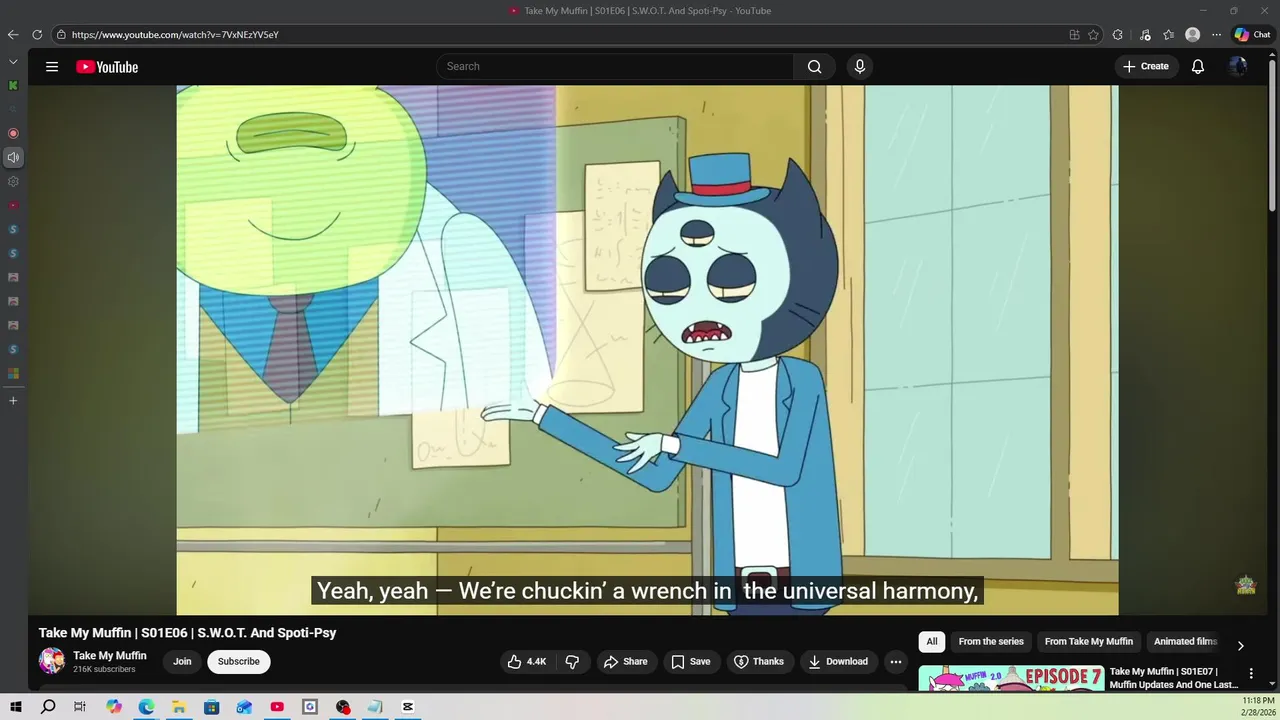This screenshot has height=720, width=1280.
Task: Click the address bar URL
Action: [x=175, y=35]
